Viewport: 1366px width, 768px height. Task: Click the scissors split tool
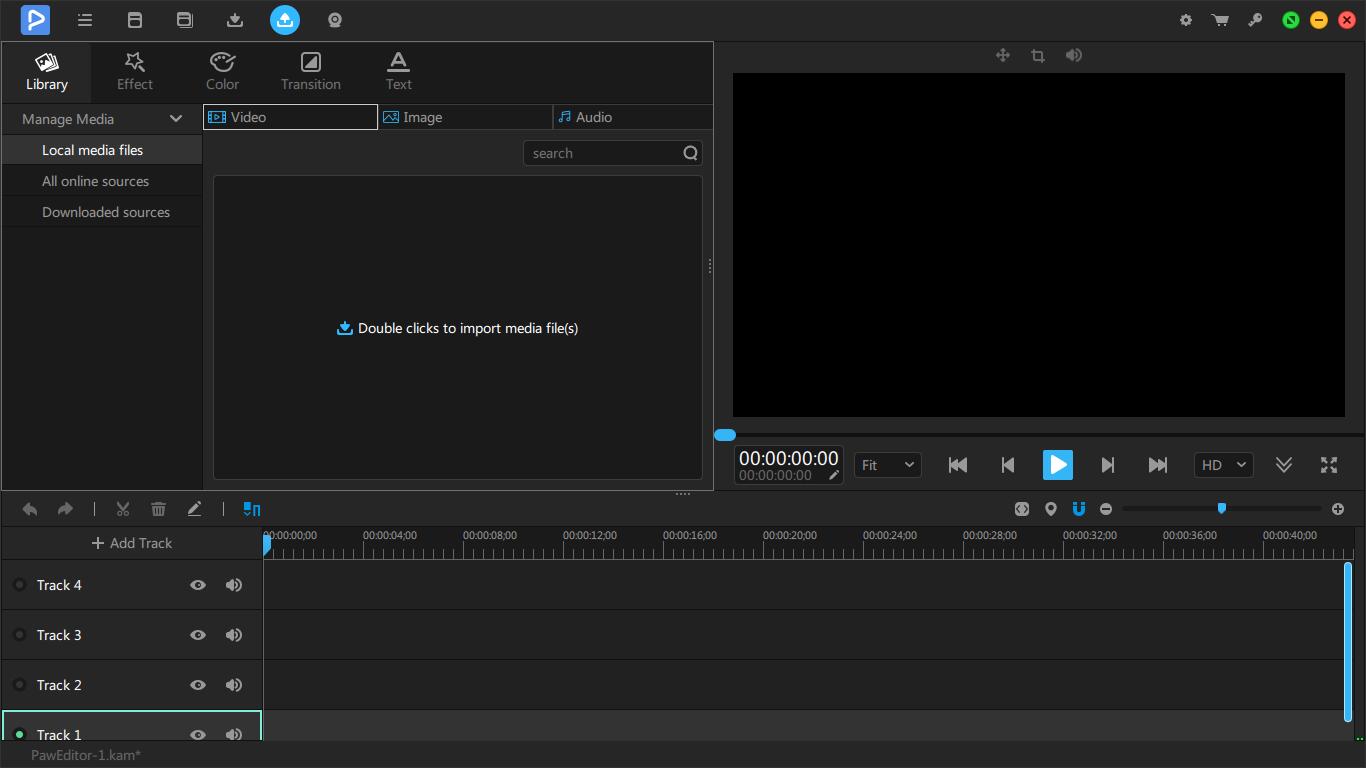pyautogui.click(x=123, y=509)
